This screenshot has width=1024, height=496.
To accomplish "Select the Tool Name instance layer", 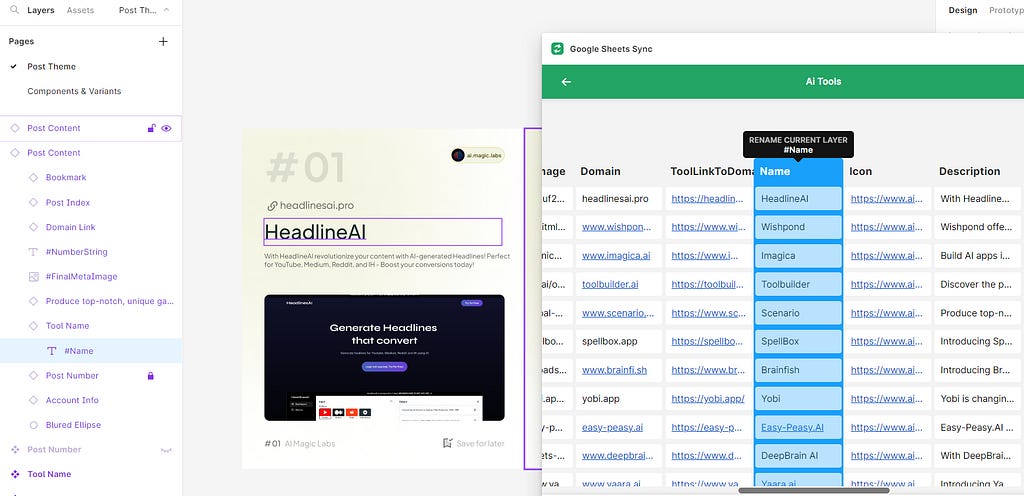I will (67, 326).
